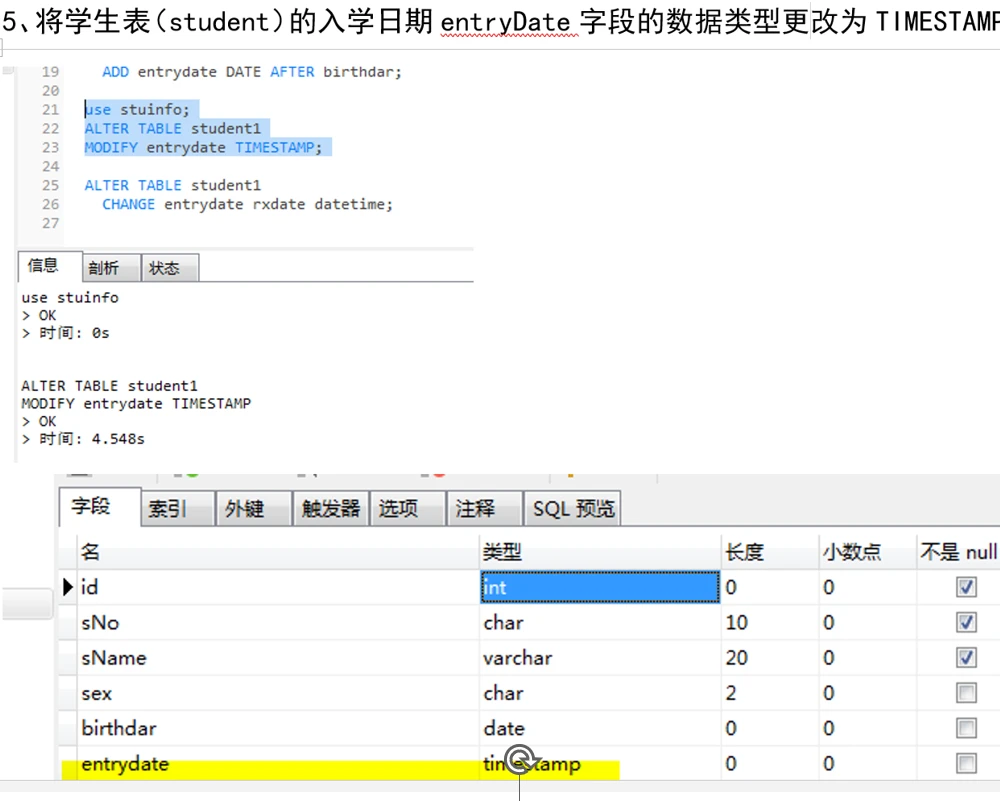Click the length cell of sName
Viewport: 1000px width, 801px height.
[x=767, y=658]
